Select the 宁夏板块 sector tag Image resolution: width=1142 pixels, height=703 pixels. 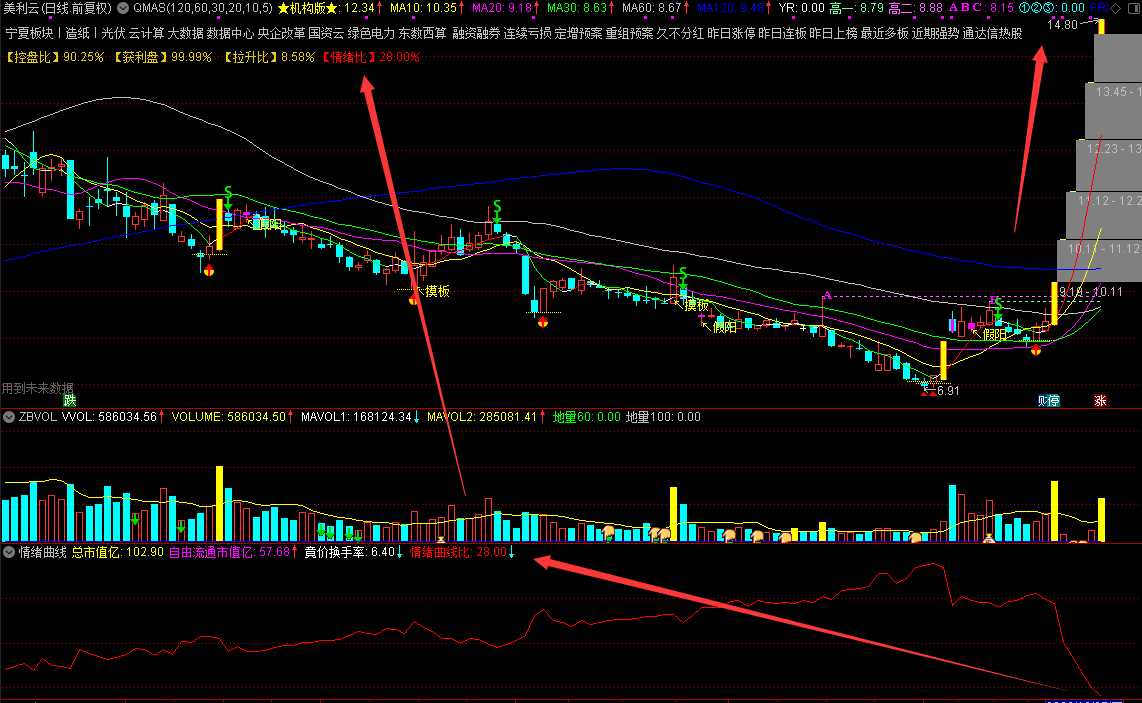tap(30, 34)
